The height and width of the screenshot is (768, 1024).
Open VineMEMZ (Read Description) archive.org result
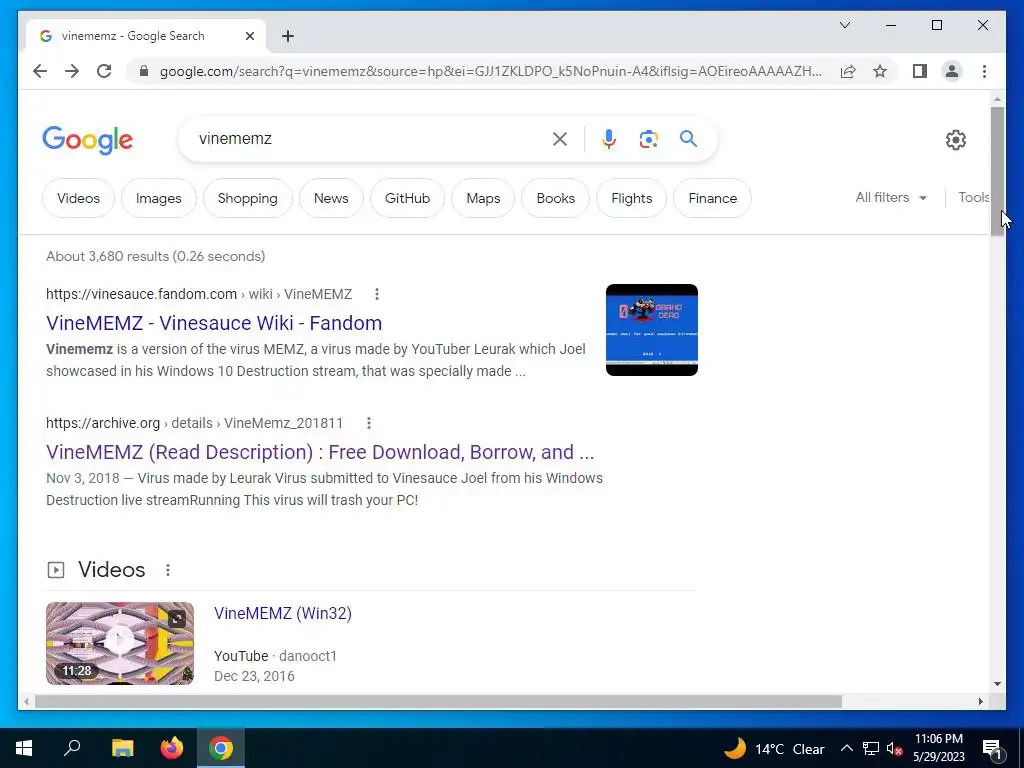click(320, 452)
